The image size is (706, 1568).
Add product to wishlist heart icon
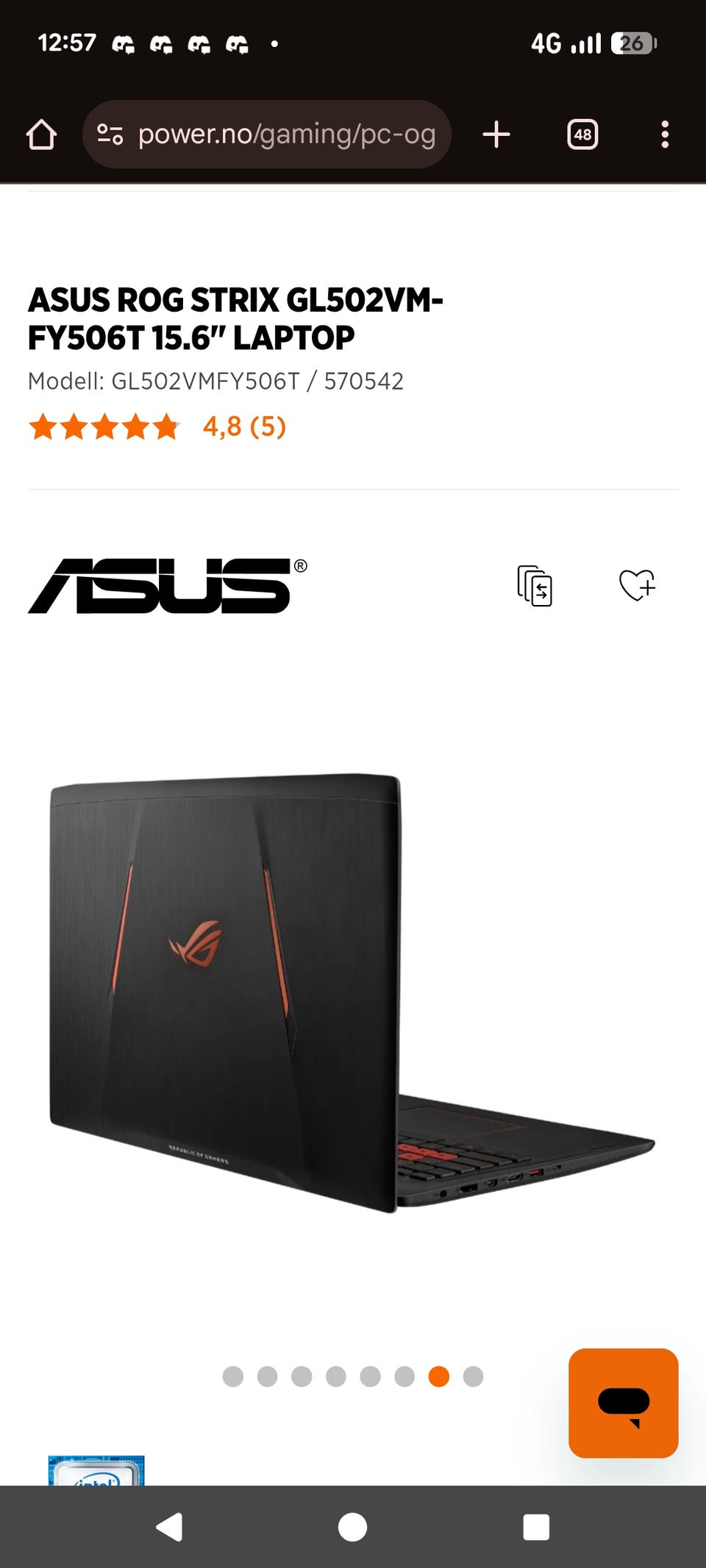pos(637,586)
